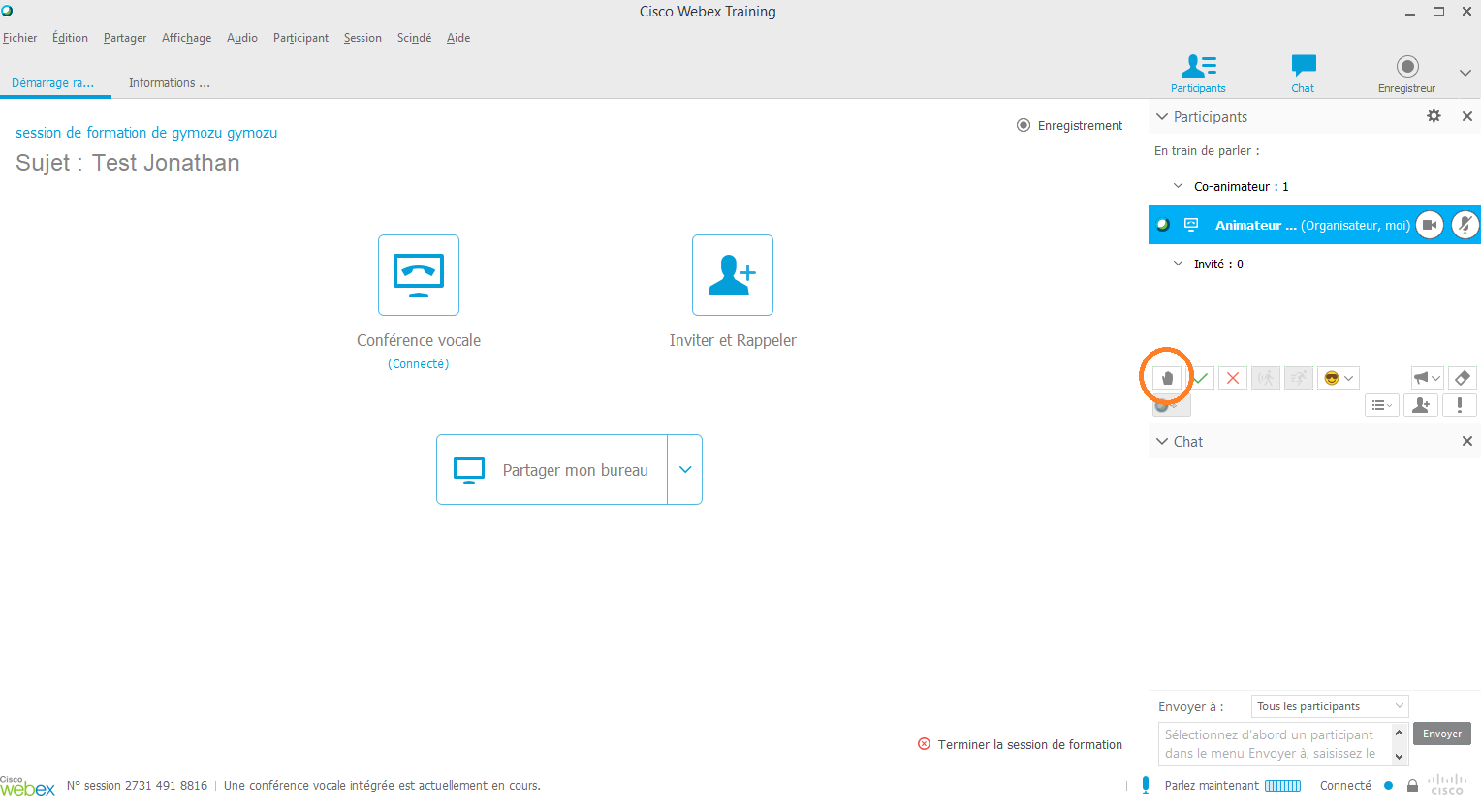
Task: Click the exclamation mark attention icon
Action: pos(1460,405)
